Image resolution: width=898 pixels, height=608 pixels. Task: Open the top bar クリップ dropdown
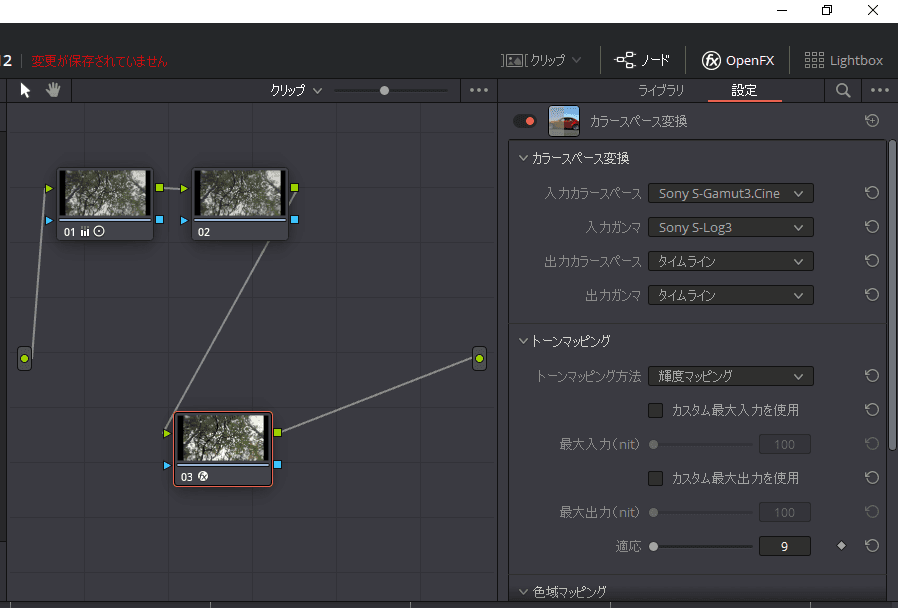(x=542, y=60)
